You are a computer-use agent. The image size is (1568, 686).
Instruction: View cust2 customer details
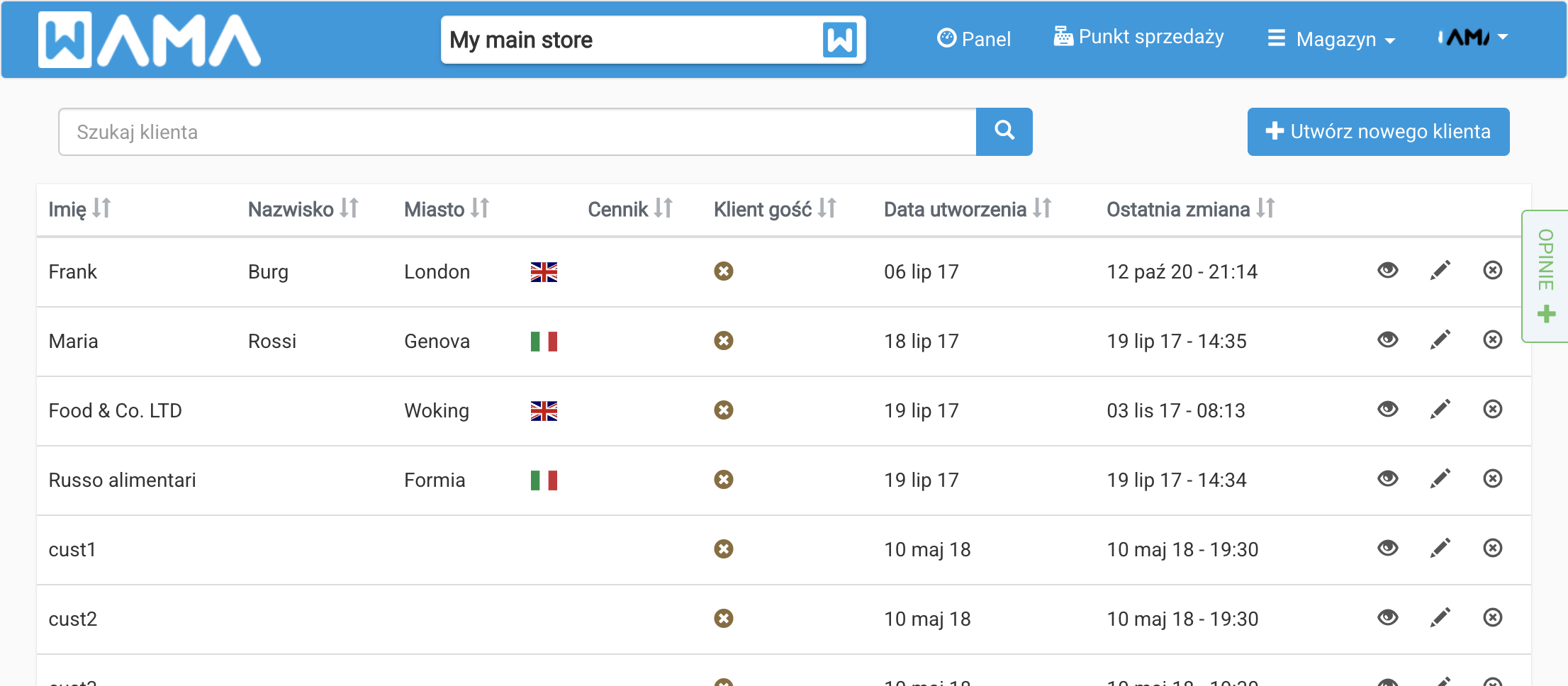point(1387,617)
